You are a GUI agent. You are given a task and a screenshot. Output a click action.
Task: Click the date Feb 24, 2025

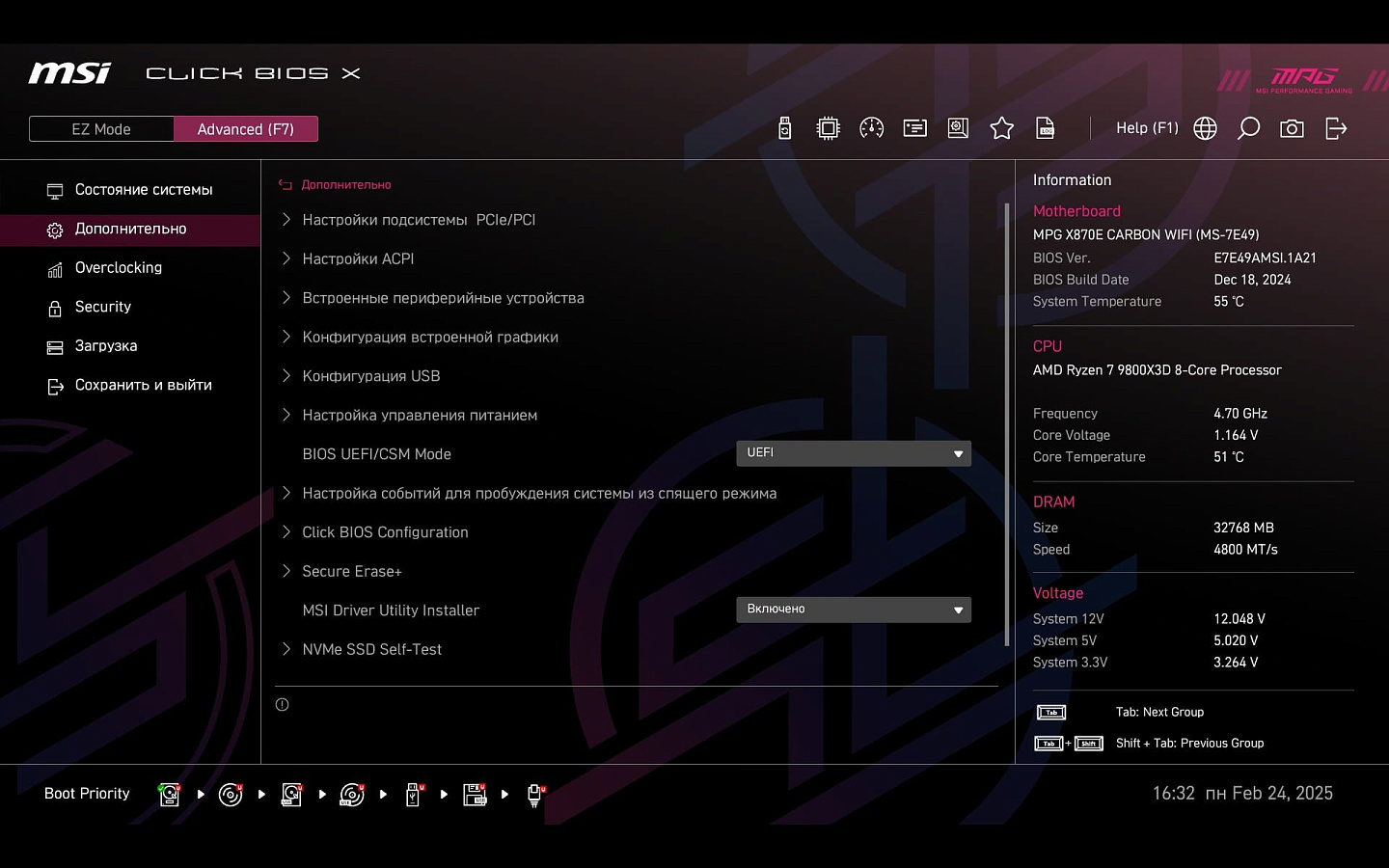click(1283, 794)
